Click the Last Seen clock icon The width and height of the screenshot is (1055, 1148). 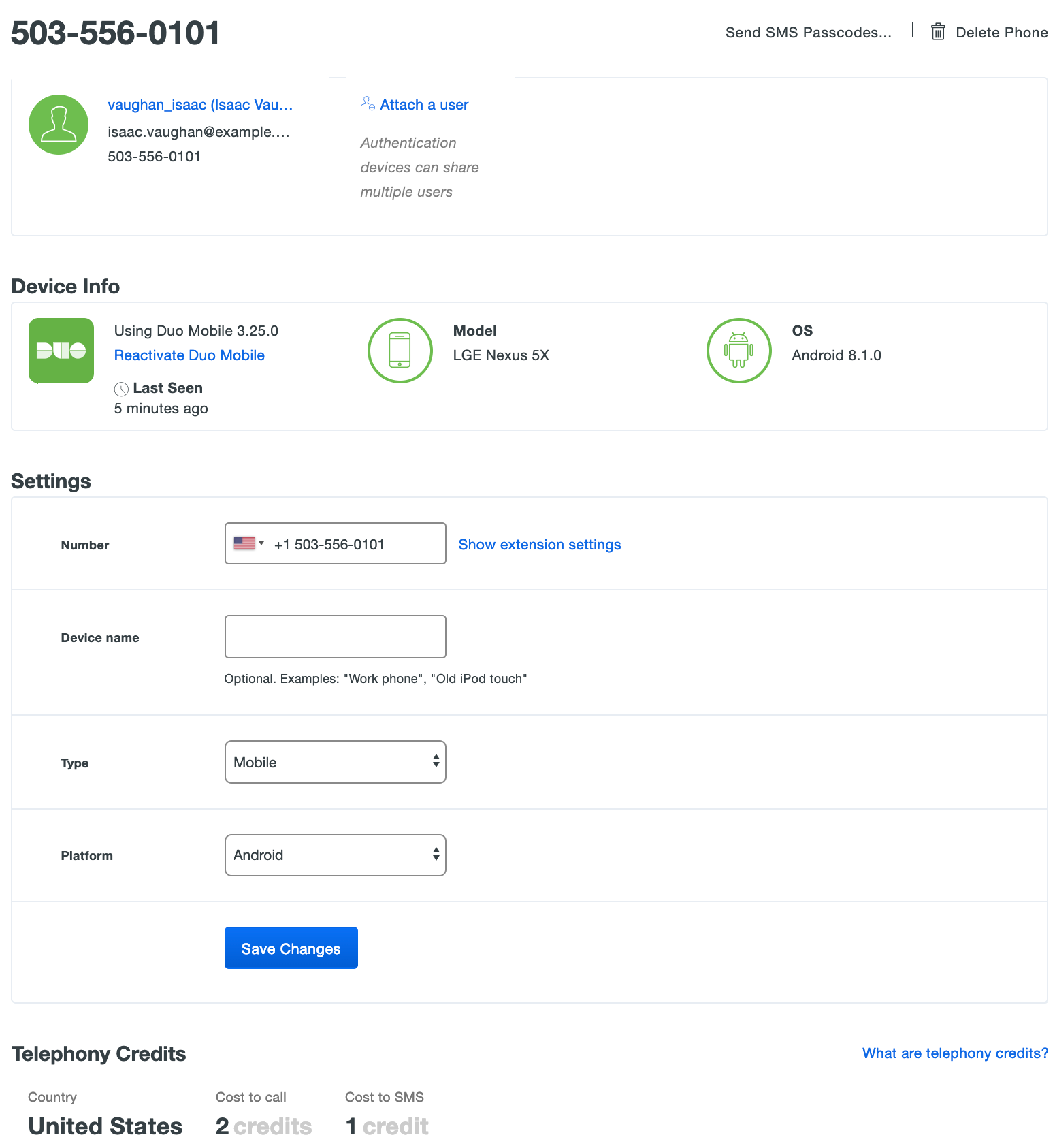click(121, 389)
